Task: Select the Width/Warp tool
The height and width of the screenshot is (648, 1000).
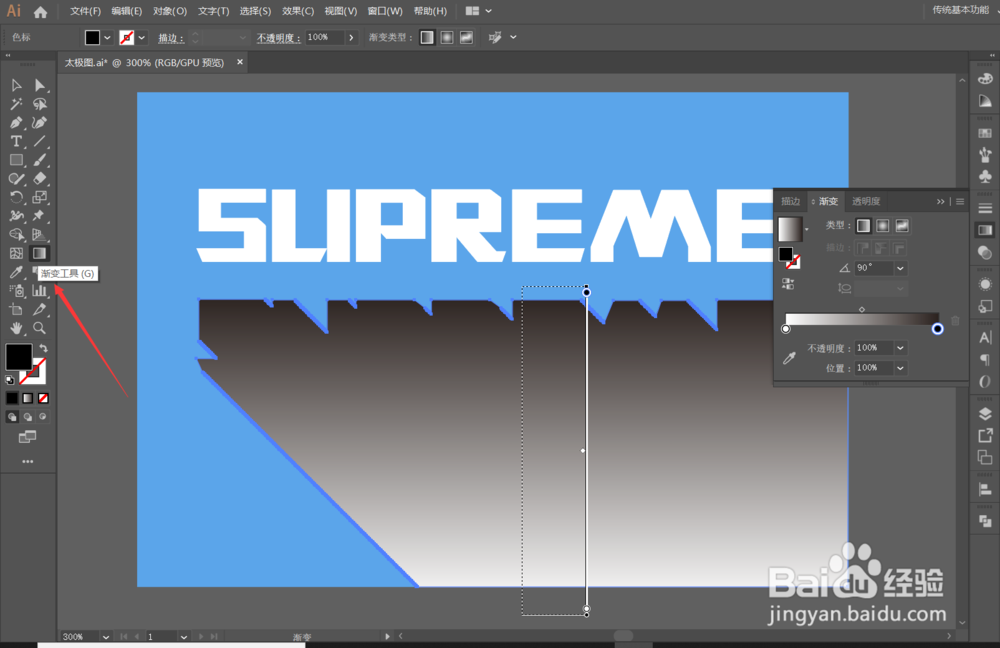Action: click(x=16, y=216)
